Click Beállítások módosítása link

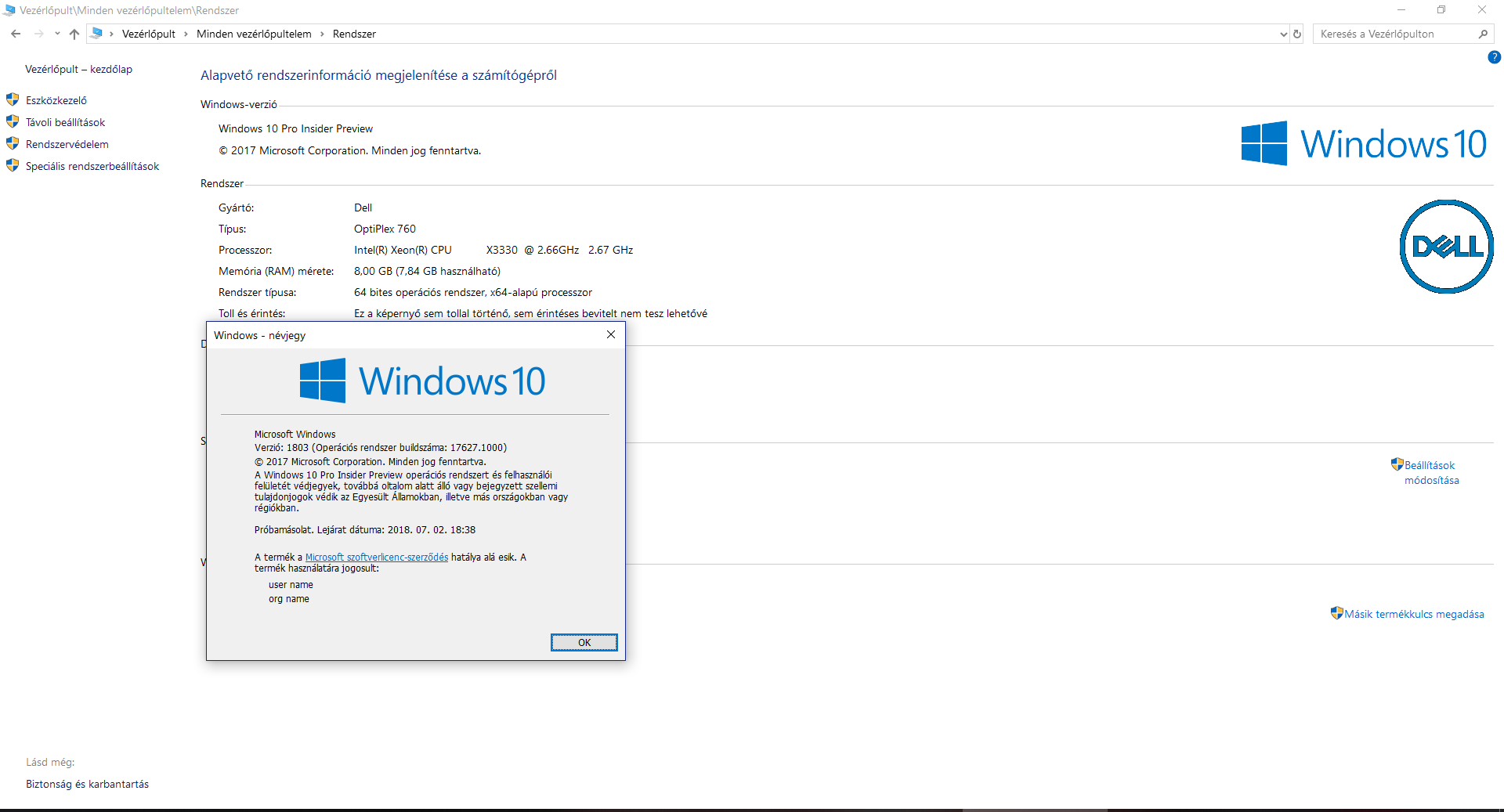pyautogui.click(x=1431, y=472)
